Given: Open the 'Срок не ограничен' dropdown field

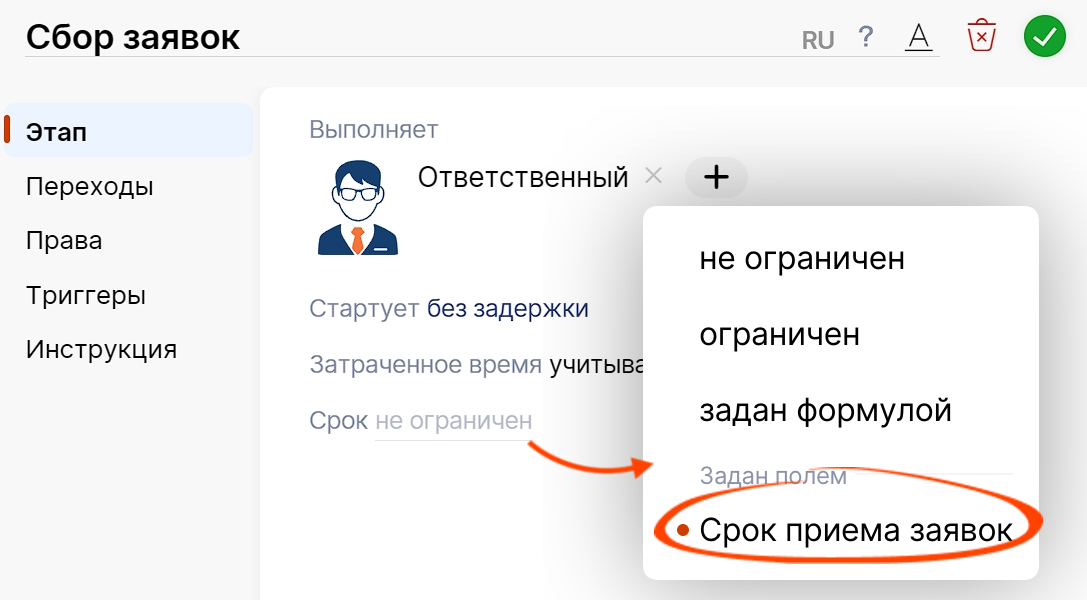Looking at the screenshot, I should coord(453,422).
